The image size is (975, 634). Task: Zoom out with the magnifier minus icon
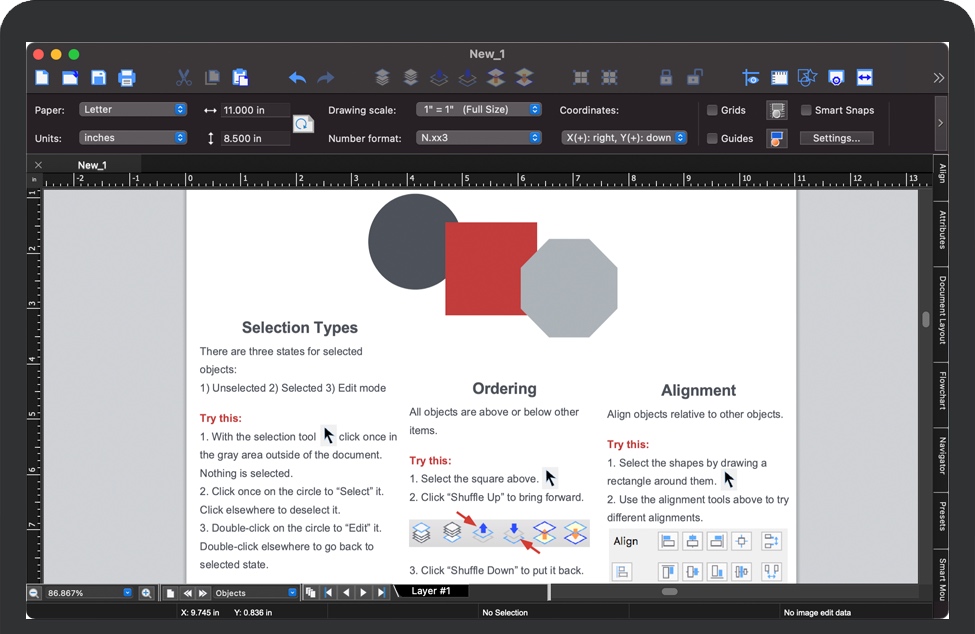tap(34, 593)
